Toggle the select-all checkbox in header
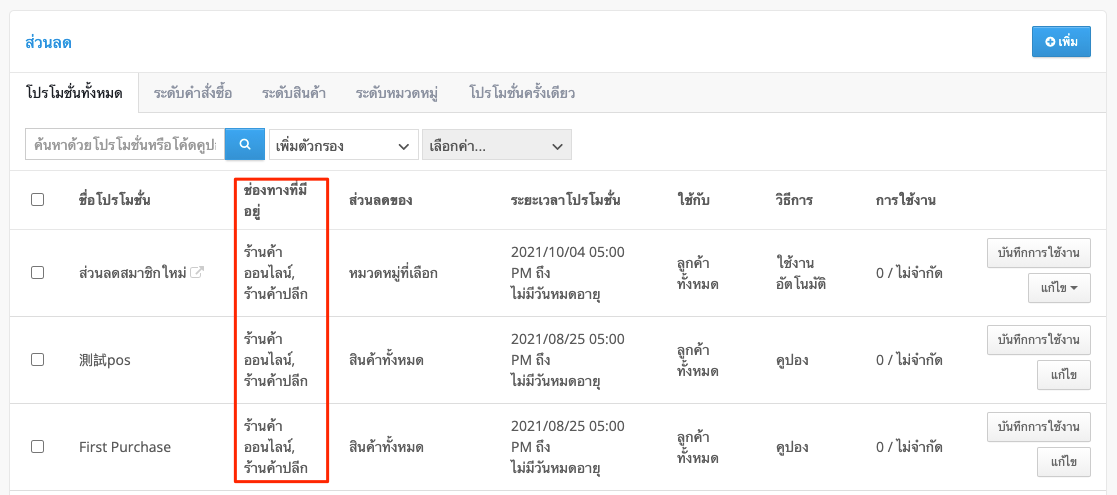 [x=38, y=200]
